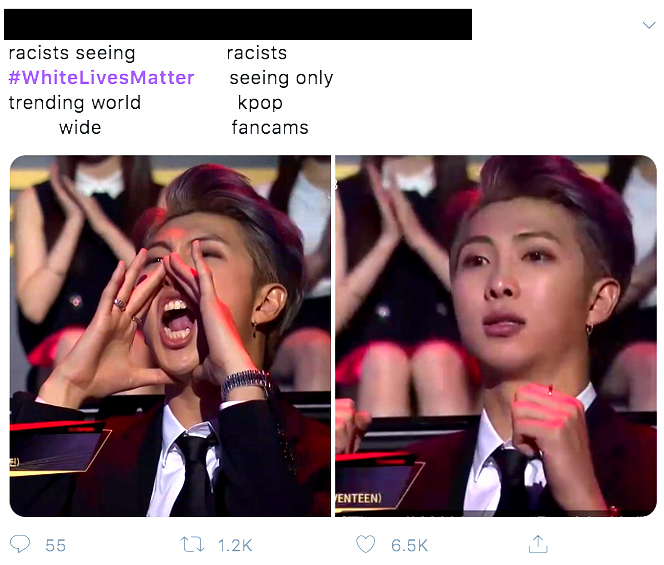Open the right photo with clenched fist
The width and height of the screenshot is (664, 565).
496,336
